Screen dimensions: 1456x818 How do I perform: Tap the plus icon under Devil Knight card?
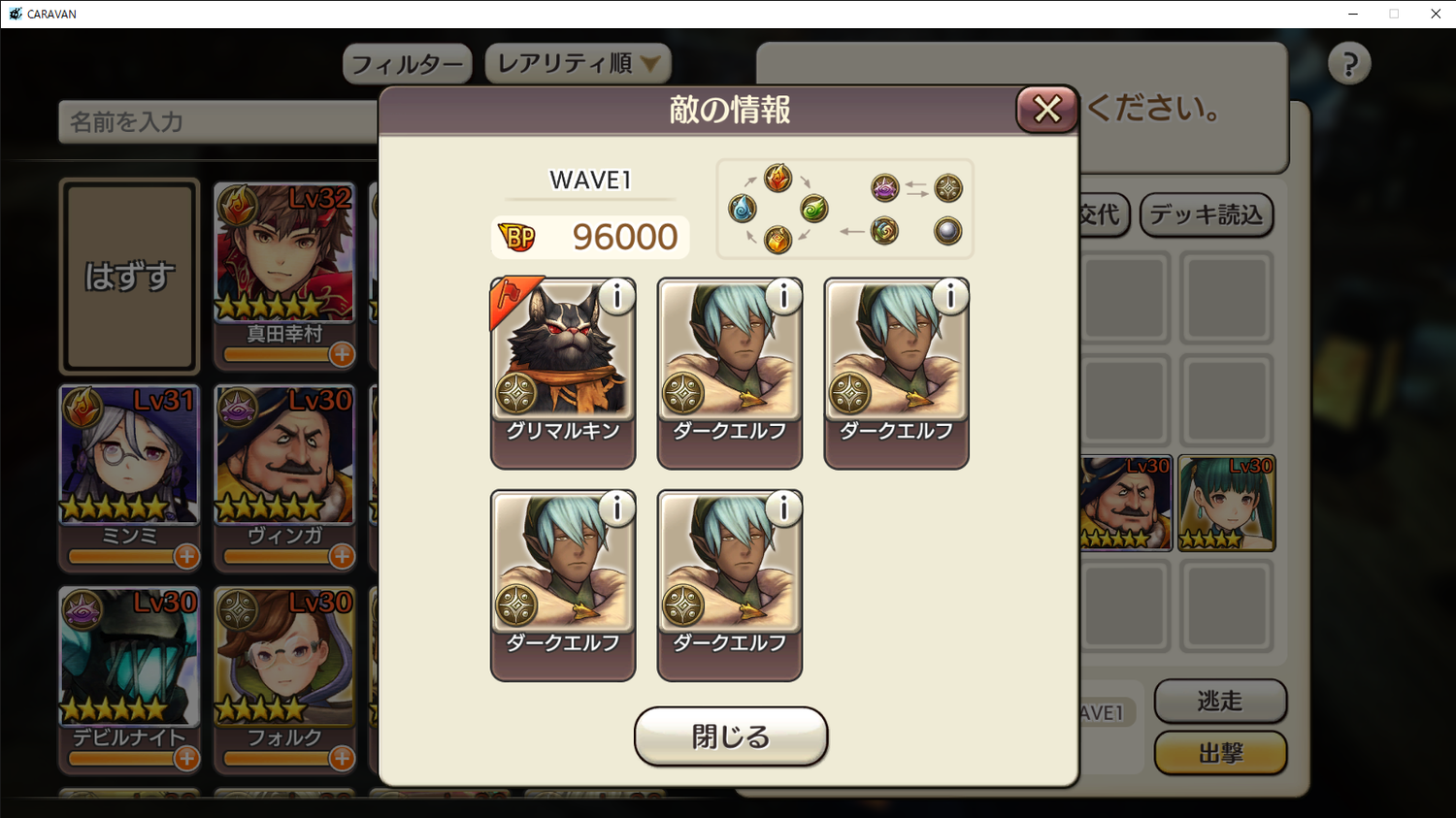click(186, 758)
